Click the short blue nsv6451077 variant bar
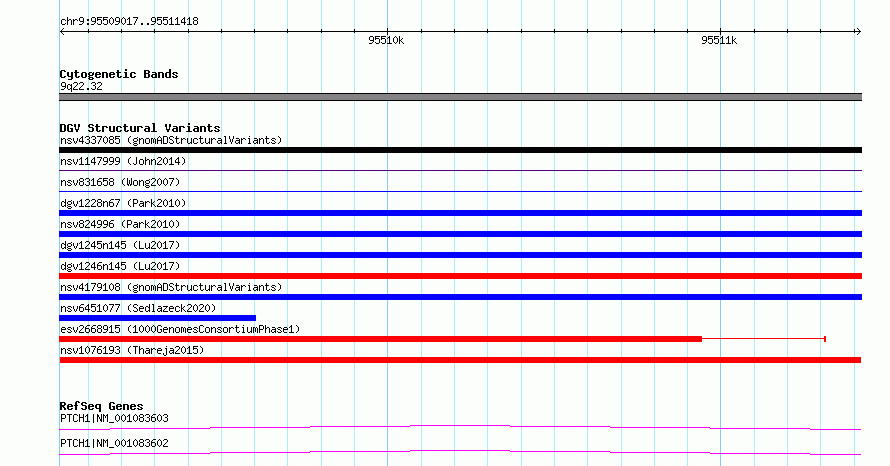This screenshot has height=466, width=890. coord(158,318)
